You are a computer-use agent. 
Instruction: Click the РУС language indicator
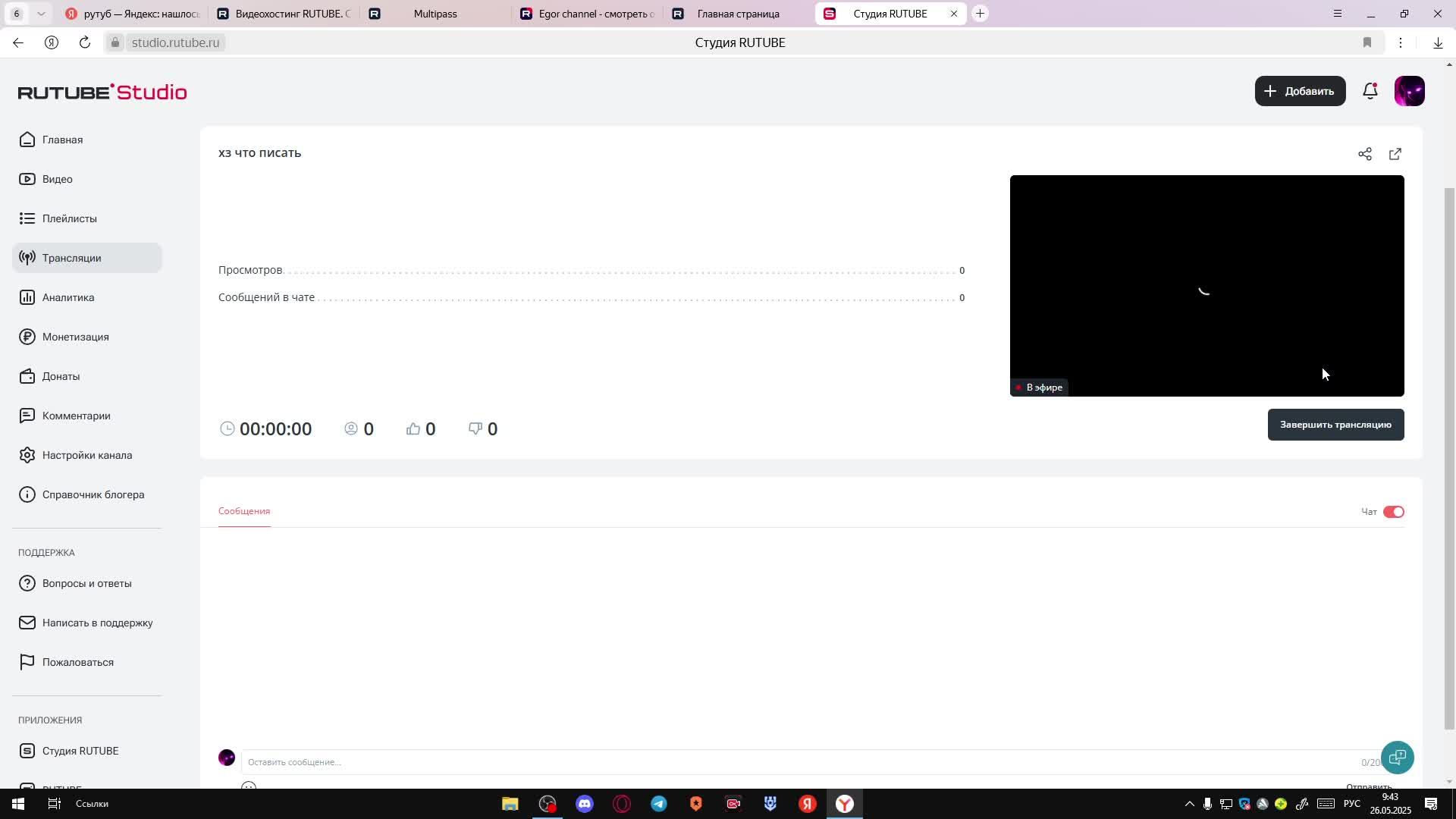point(1352,804)
